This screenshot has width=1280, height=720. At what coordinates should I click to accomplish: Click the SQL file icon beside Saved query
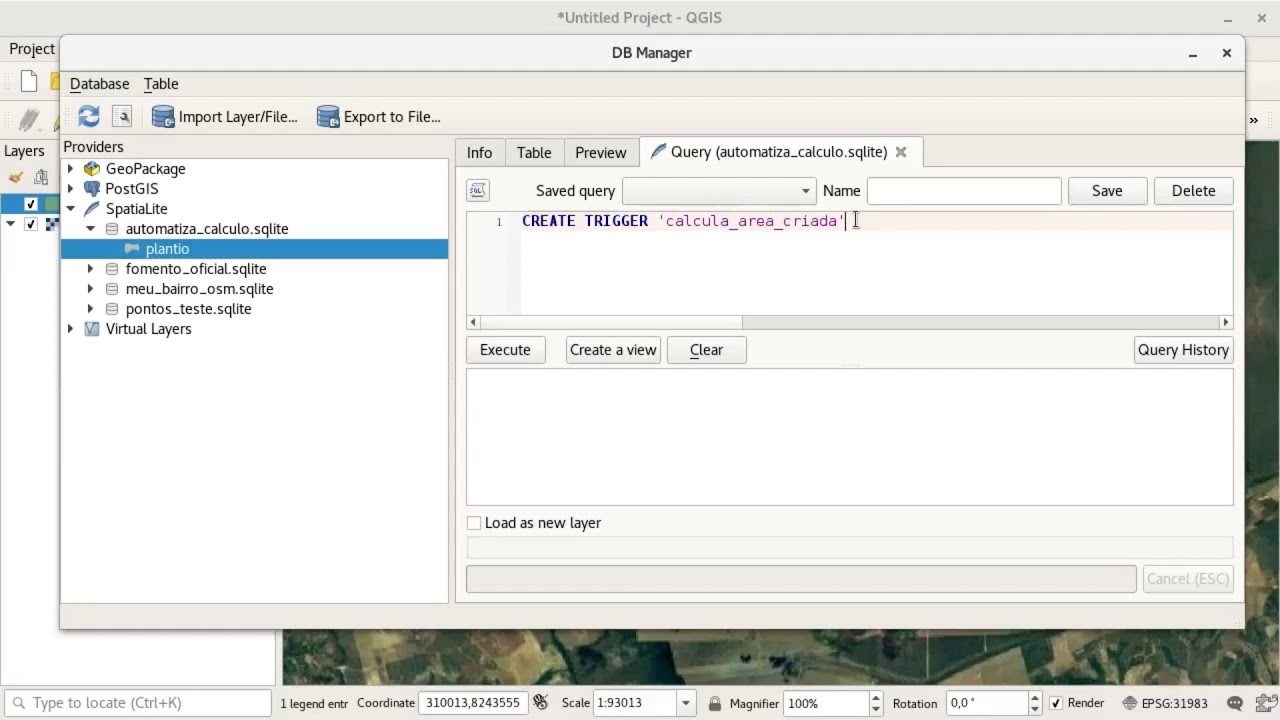click(477, 190)
